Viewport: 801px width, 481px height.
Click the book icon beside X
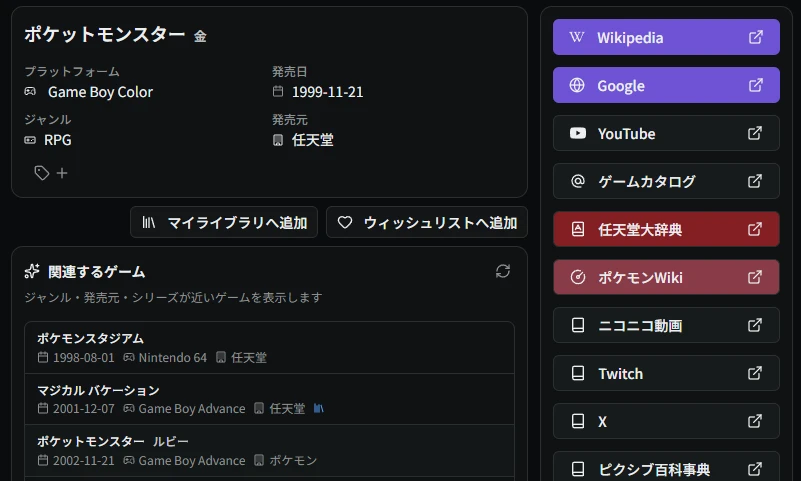click(x=578, y=421)
